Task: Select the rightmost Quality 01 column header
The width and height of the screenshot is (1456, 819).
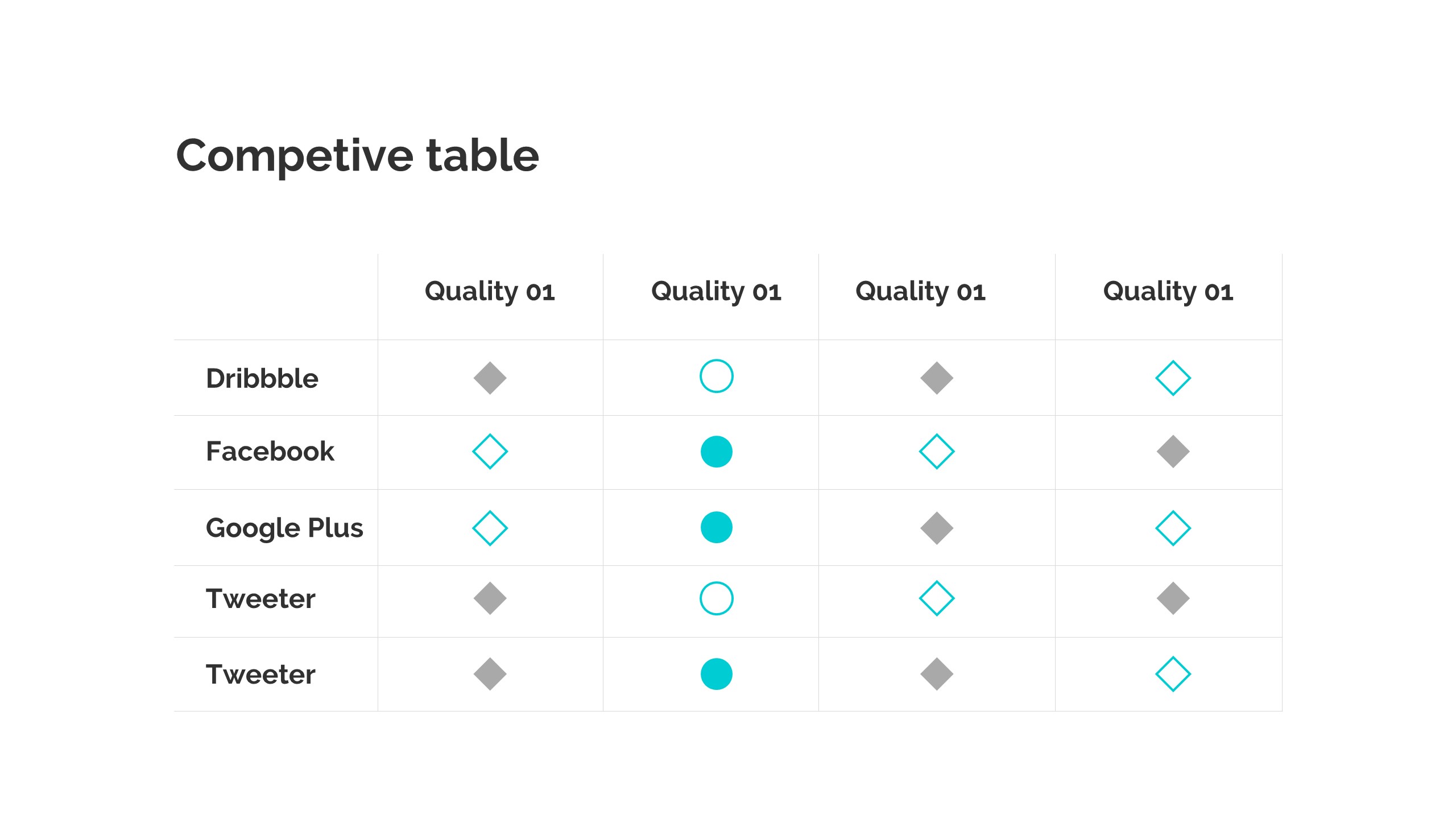Action: point(1168,291)
